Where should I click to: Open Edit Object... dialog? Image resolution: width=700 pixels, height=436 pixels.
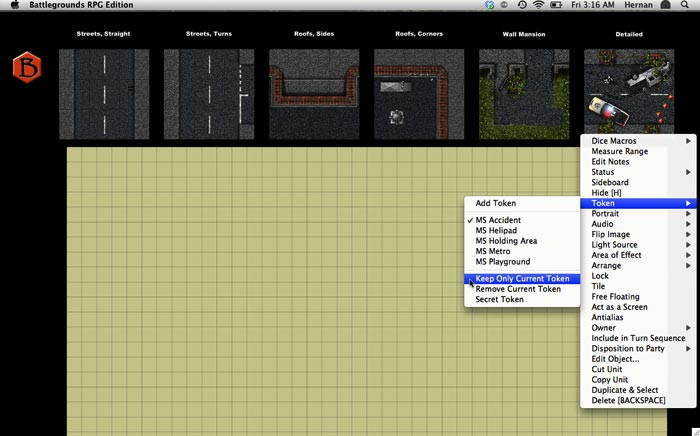[x=638, y=359]
